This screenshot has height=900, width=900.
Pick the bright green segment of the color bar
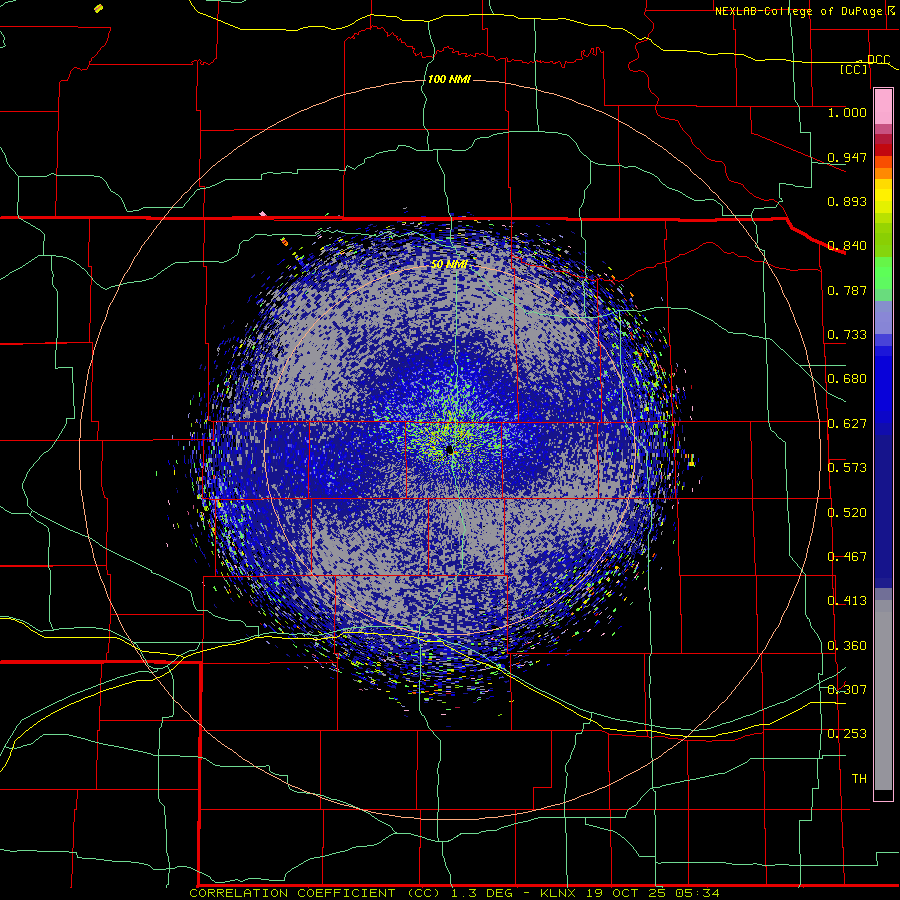[x=883, y=273]
